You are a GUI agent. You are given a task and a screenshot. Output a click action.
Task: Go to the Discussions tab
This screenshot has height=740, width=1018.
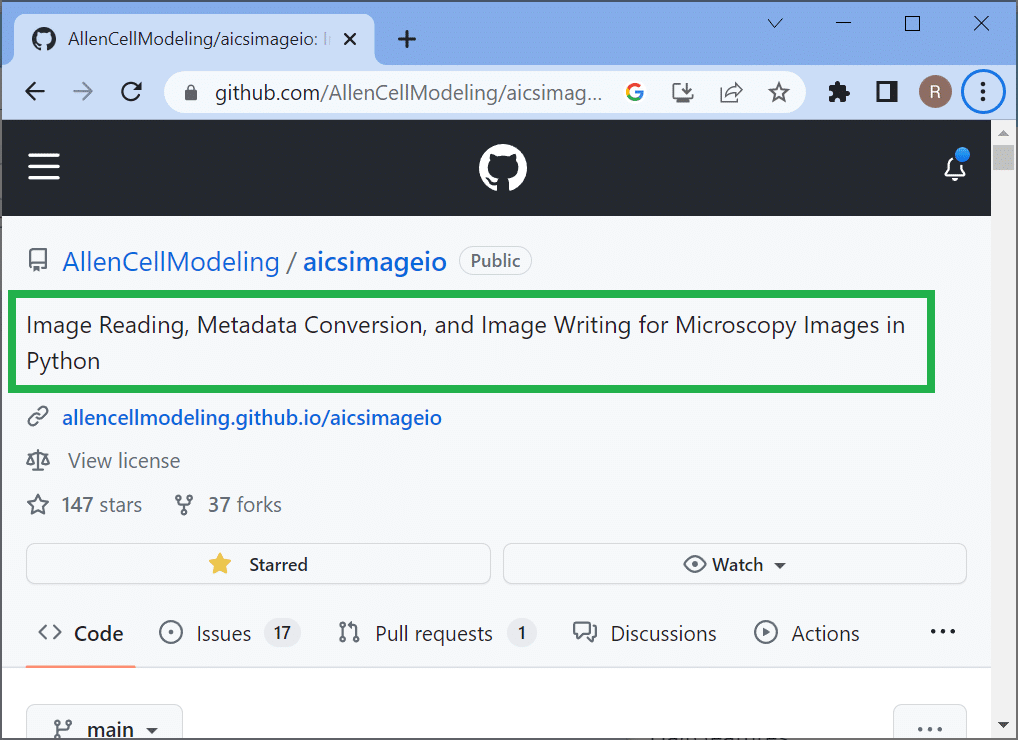pyautogui.click(x=645, y=633)
